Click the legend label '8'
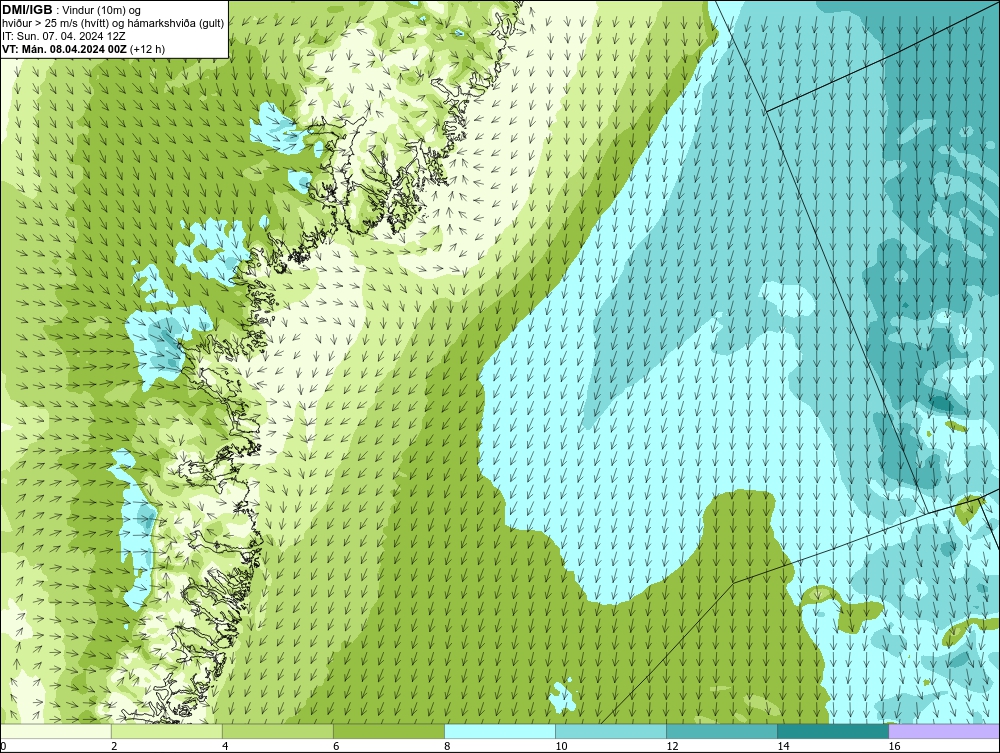The height and width of the screenshot is (753, 1000). 446,746
